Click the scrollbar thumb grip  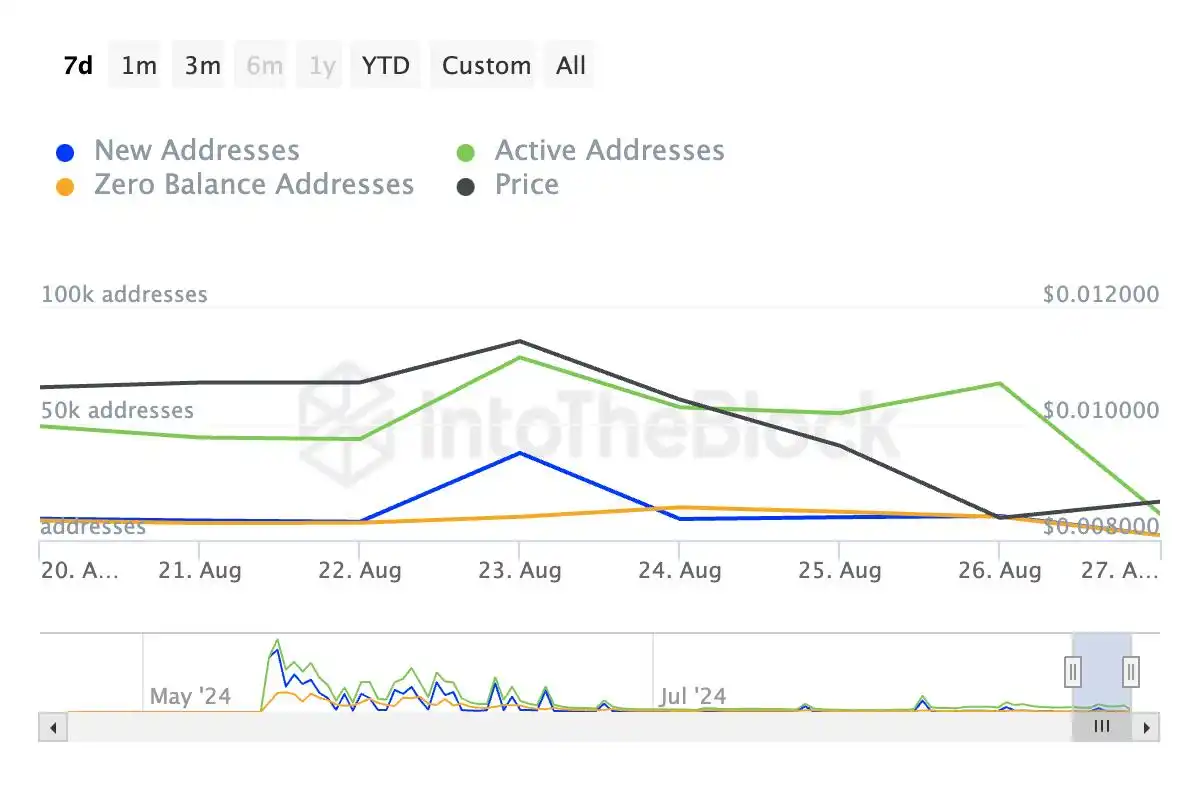click(x=1102, y=727)
